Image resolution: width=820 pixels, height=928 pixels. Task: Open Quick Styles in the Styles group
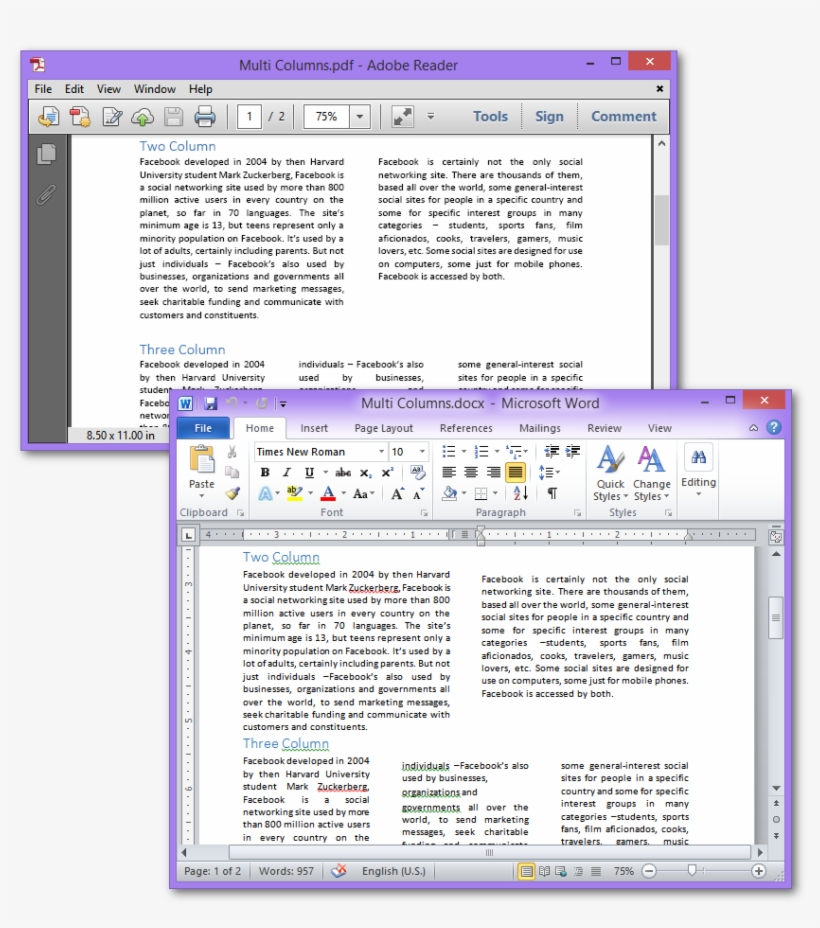point(608,470)
